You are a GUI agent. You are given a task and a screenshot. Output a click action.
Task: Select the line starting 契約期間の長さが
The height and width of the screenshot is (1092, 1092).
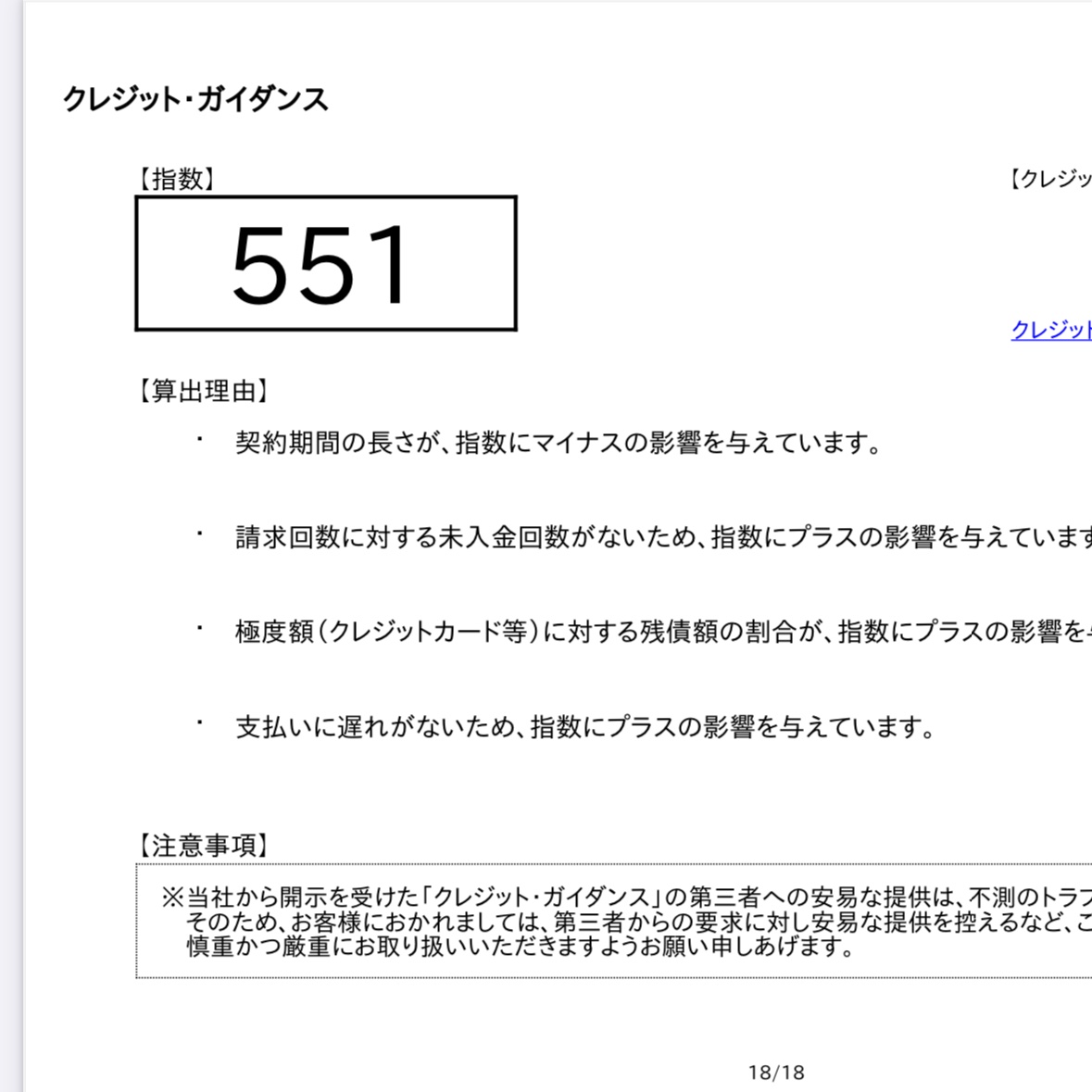(559, 443)
